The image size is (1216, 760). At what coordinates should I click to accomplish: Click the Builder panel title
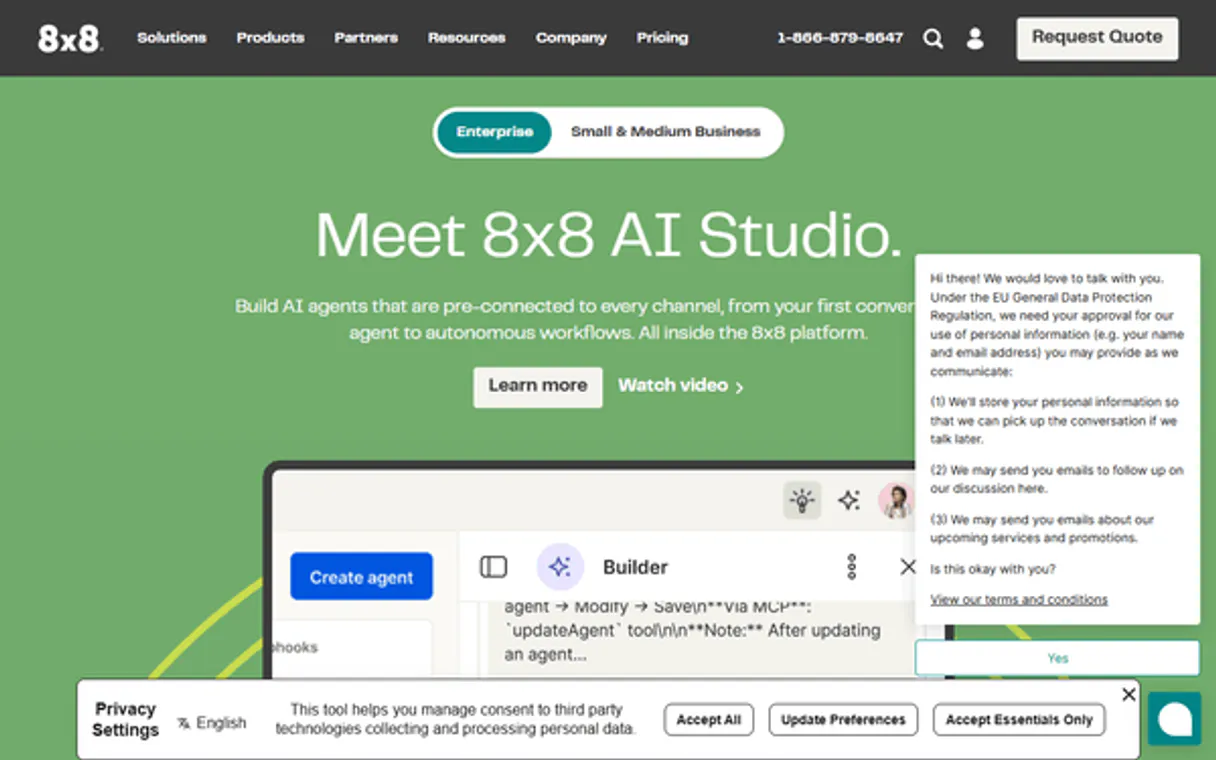(635, 567)
